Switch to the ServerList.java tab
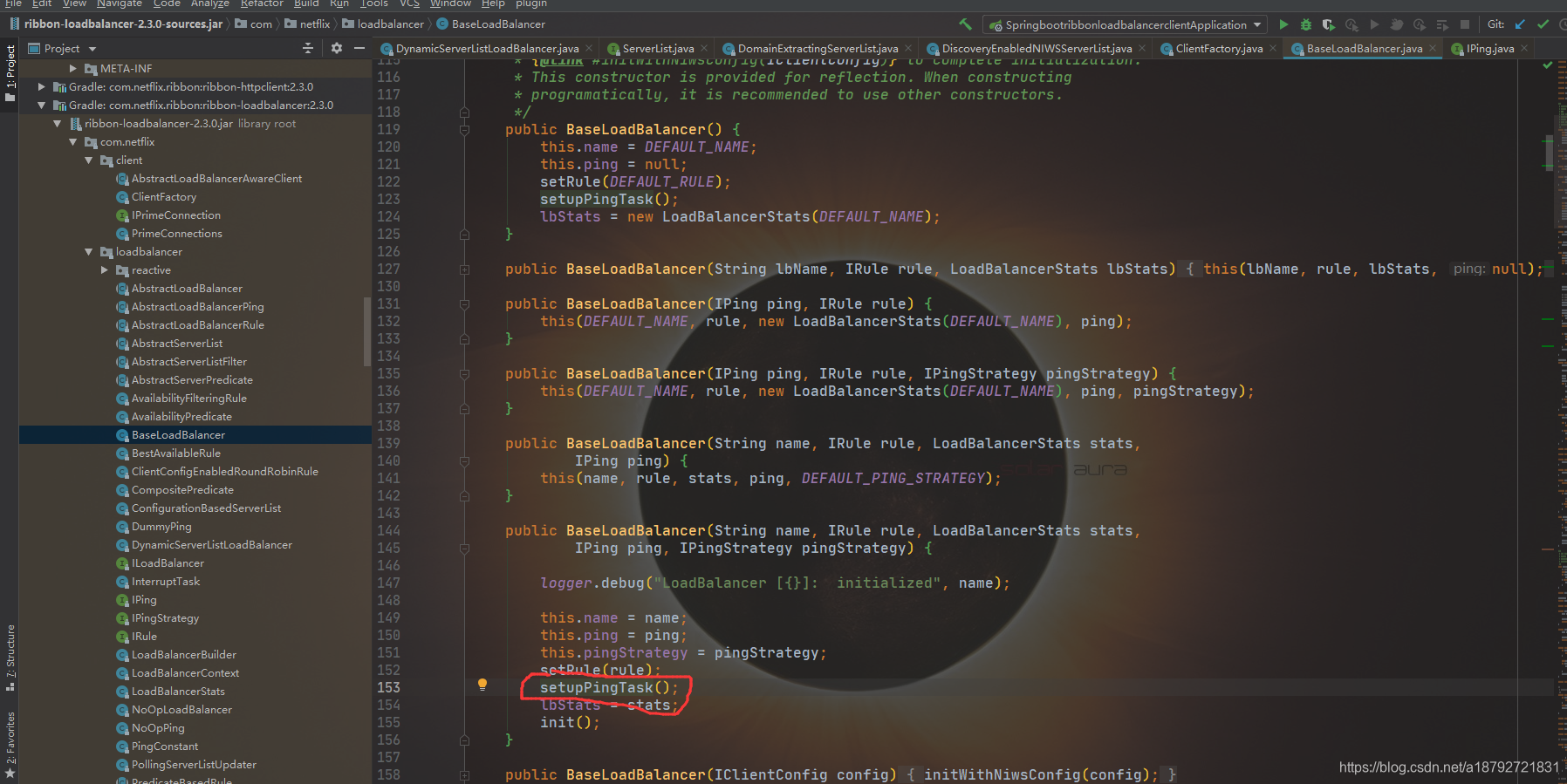 tap(657, 49)
